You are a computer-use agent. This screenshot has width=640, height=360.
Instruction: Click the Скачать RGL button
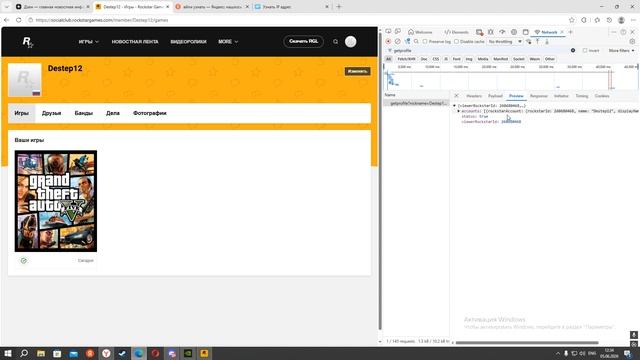point(303,42)
